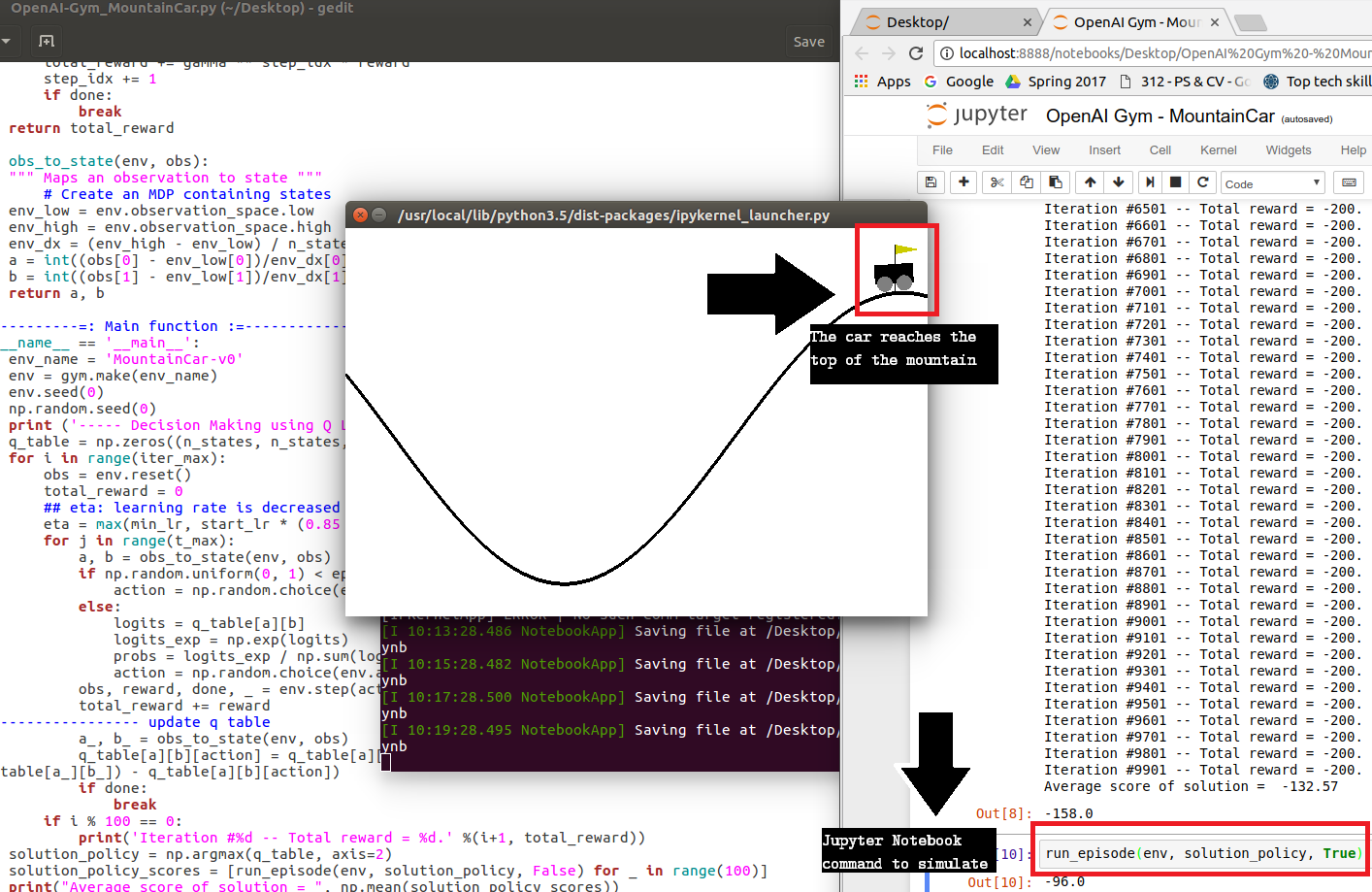Click the Jupyter logo
This screenshot has height=892, width=1372.
point(977,115)
